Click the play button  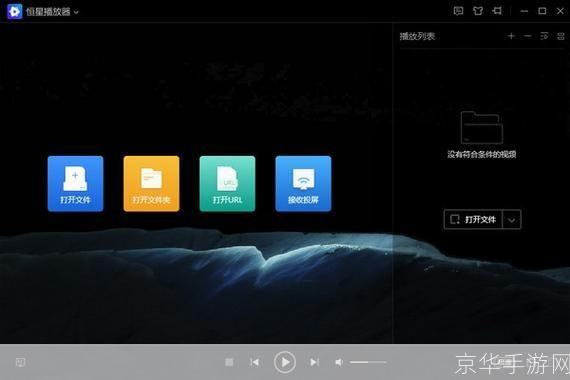tap(285, 362)
